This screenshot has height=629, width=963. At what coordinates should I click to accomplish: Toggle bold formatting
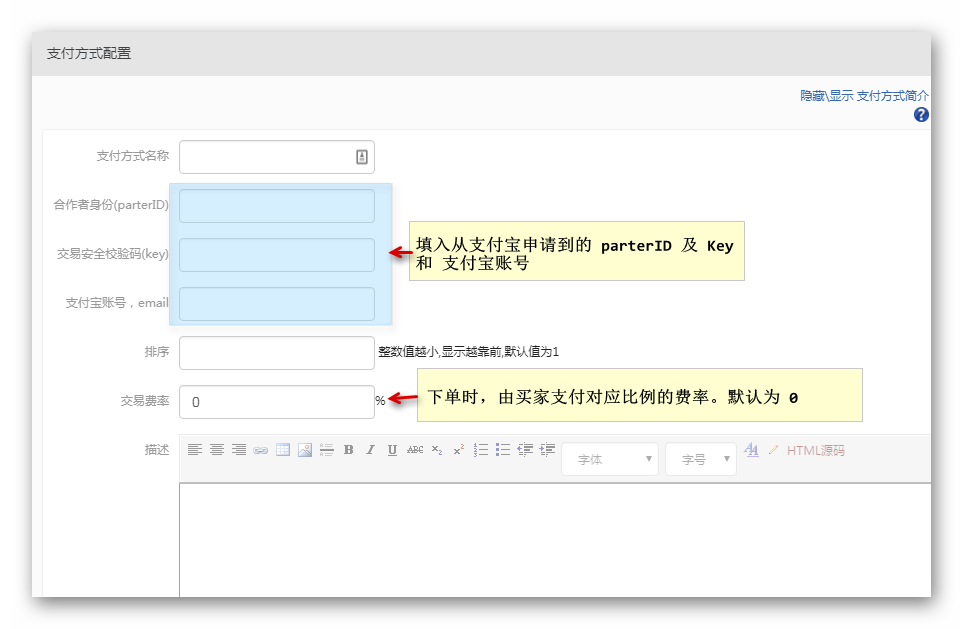[348, 450]
